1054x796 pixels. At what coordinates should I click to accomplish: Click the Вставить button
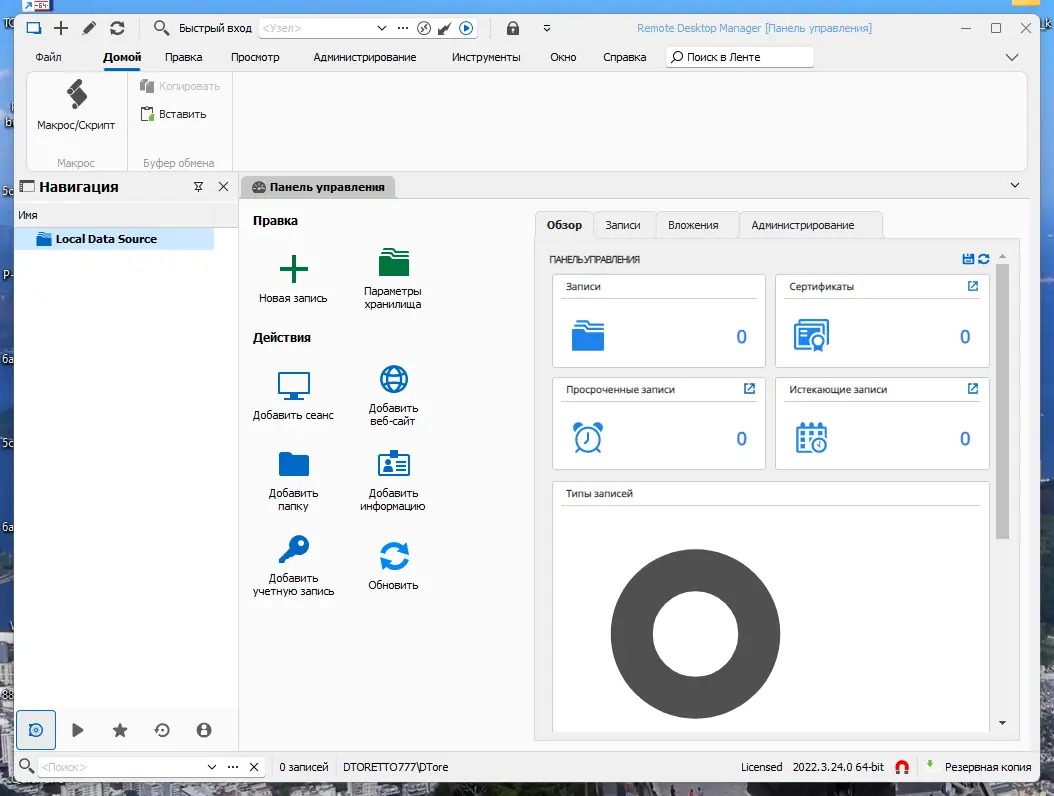coord(173,114)
